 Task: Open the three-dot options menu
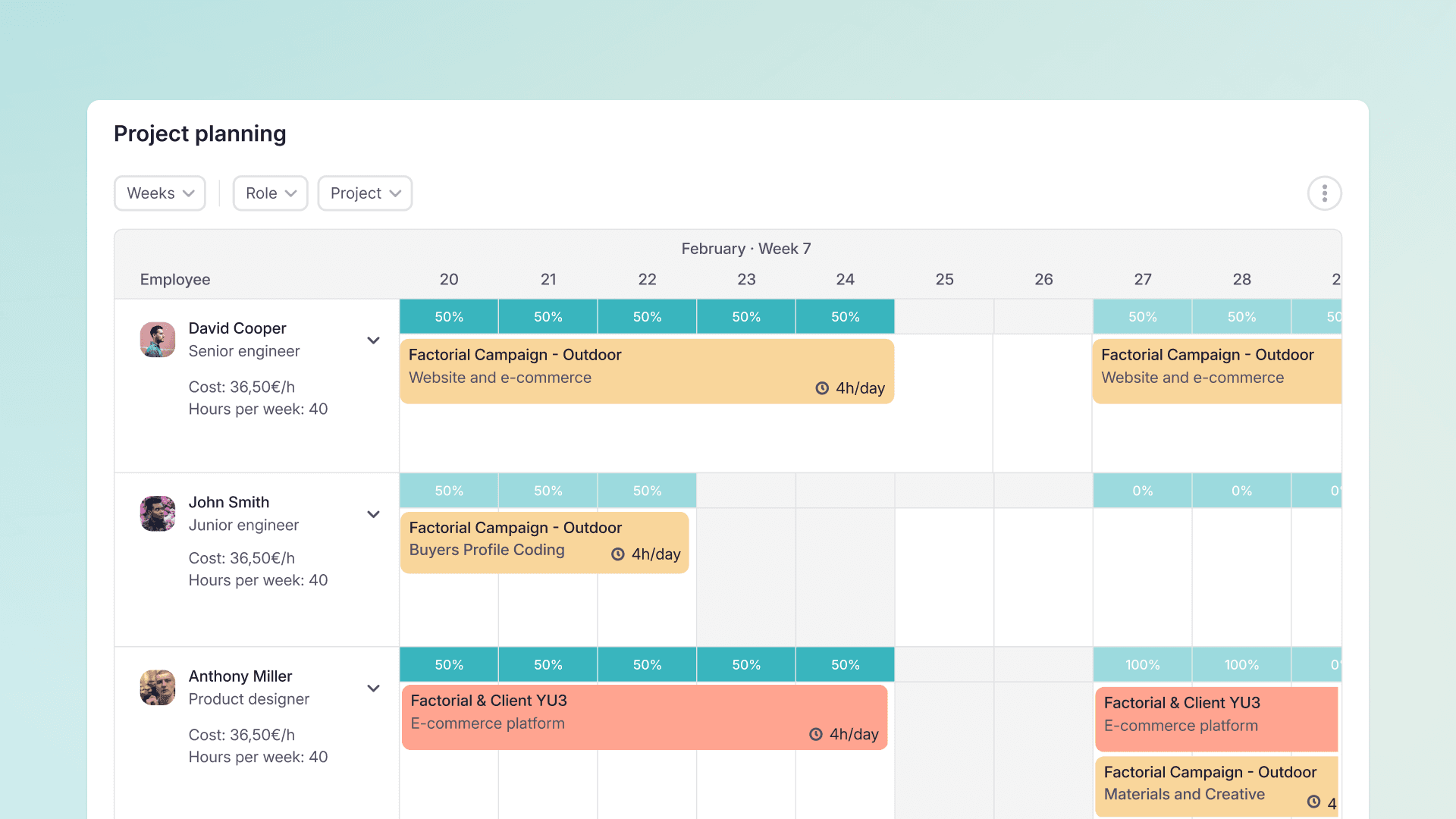point(1324,193)
